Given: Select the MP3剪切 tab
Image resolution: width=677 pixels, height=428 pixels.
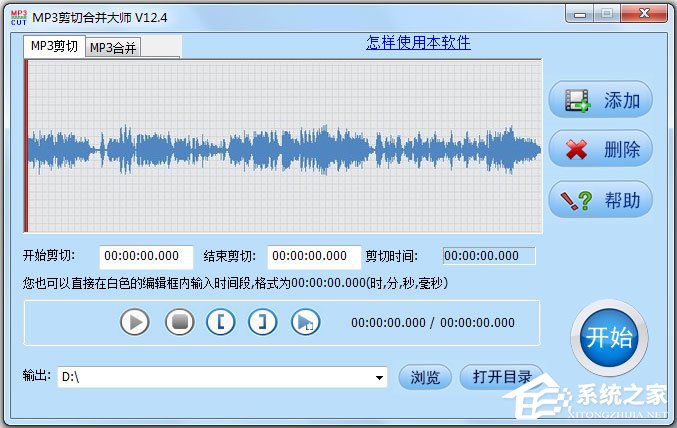Looking at the screenshot, I should pos(54,46).
